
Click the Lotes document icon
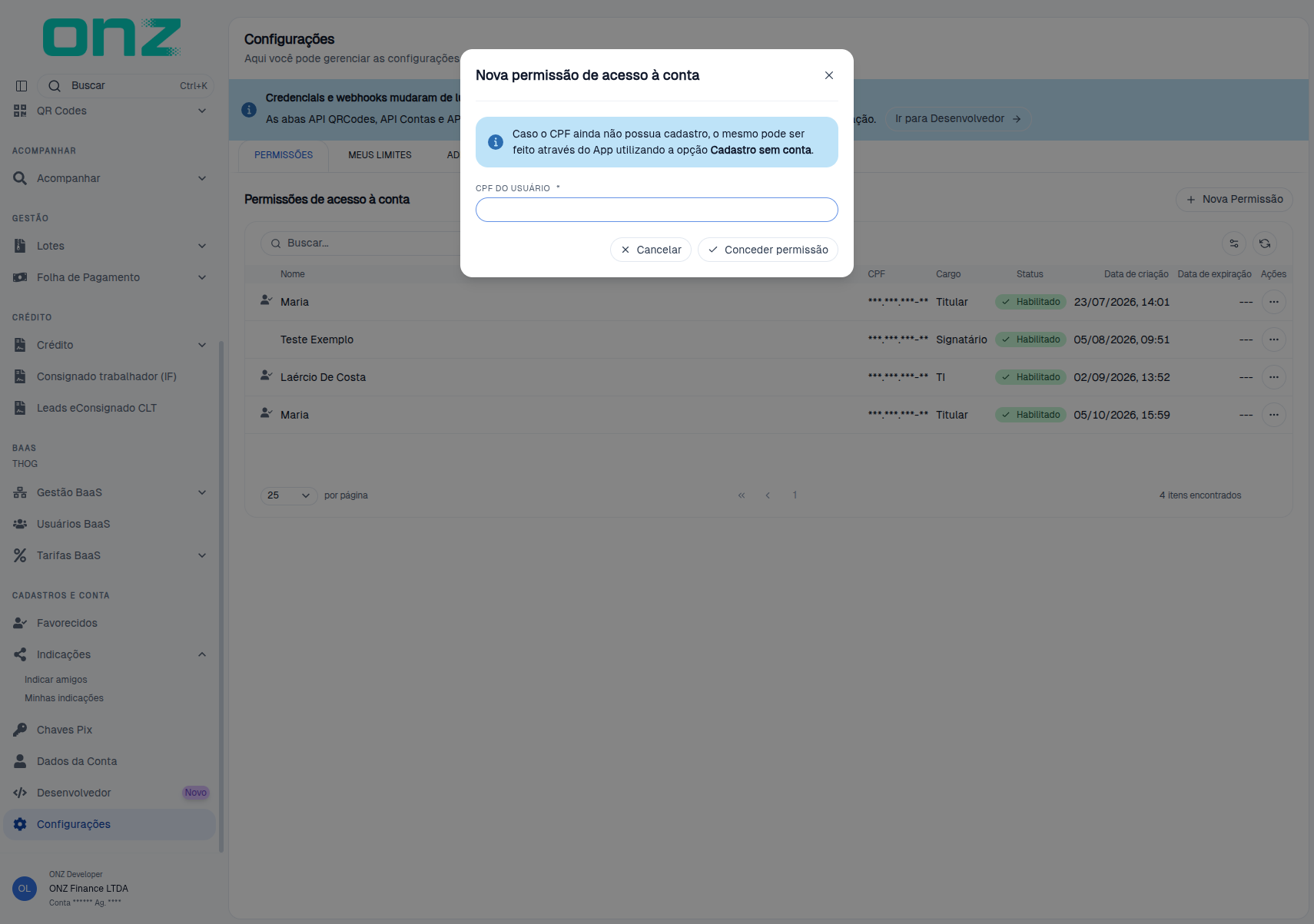20,246
